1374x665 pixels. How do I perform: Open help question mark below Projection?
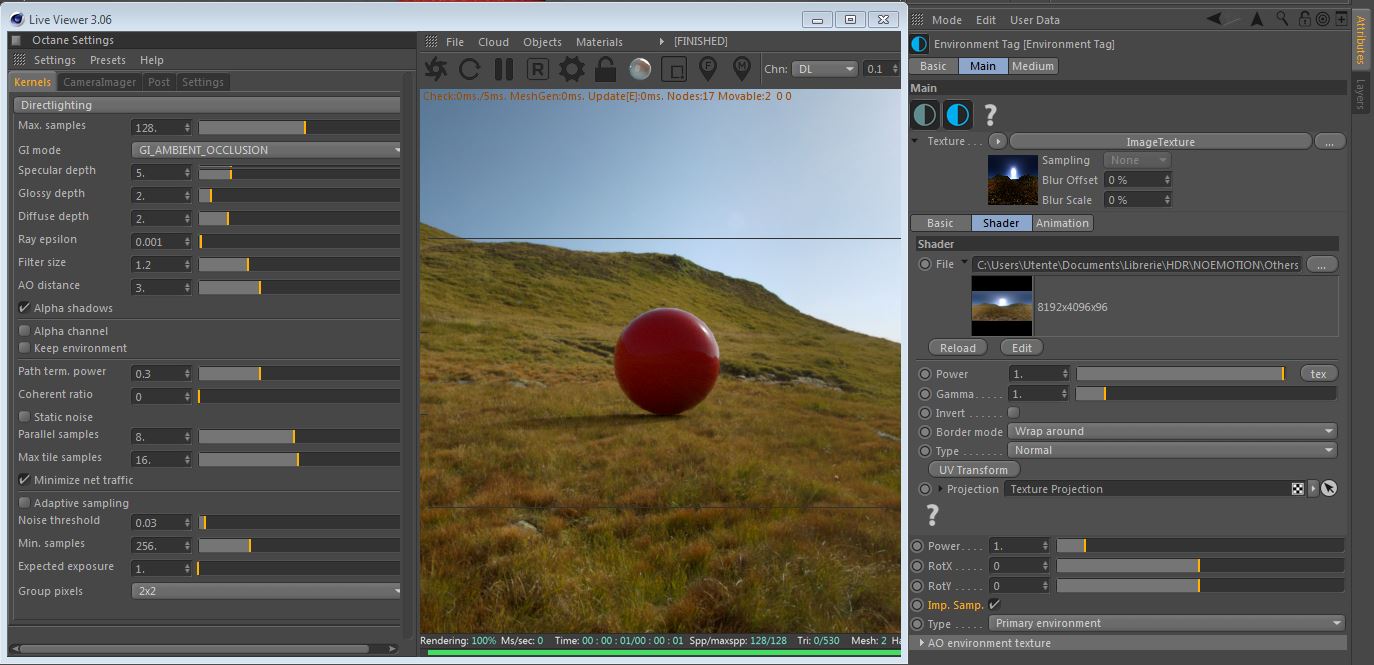932,515
